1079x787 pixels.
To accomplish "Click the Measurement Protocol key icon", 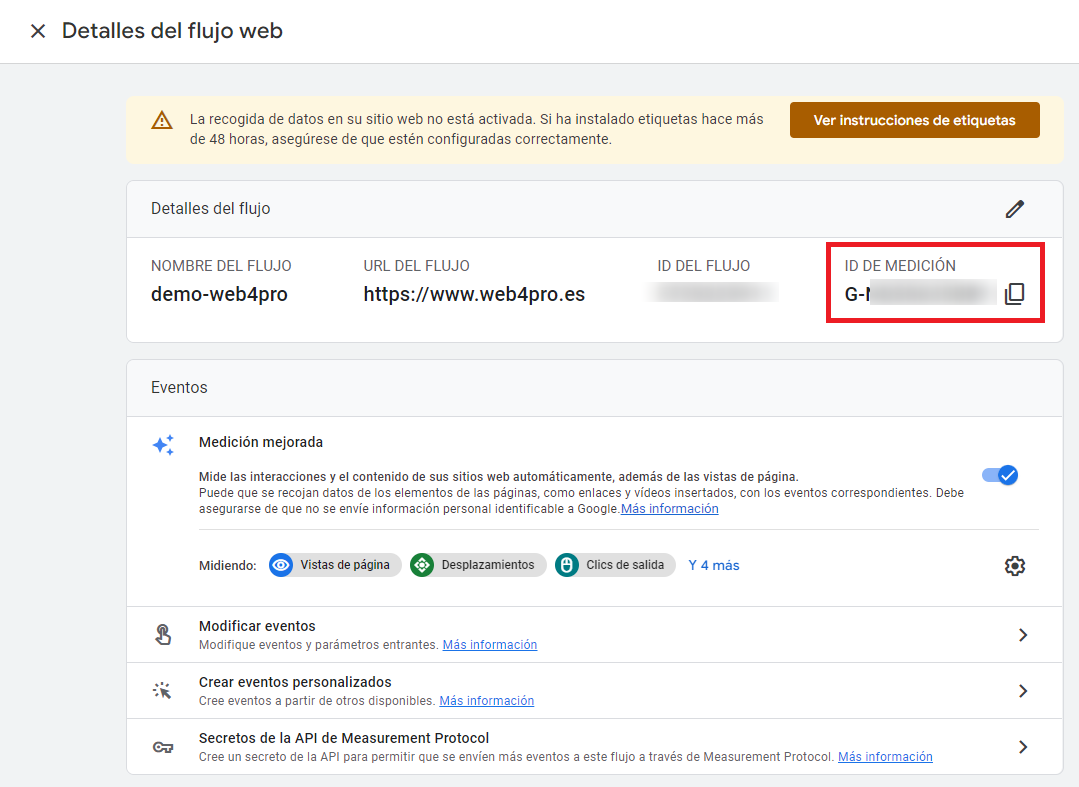I will pyautogui.click(x=161, y=746).
